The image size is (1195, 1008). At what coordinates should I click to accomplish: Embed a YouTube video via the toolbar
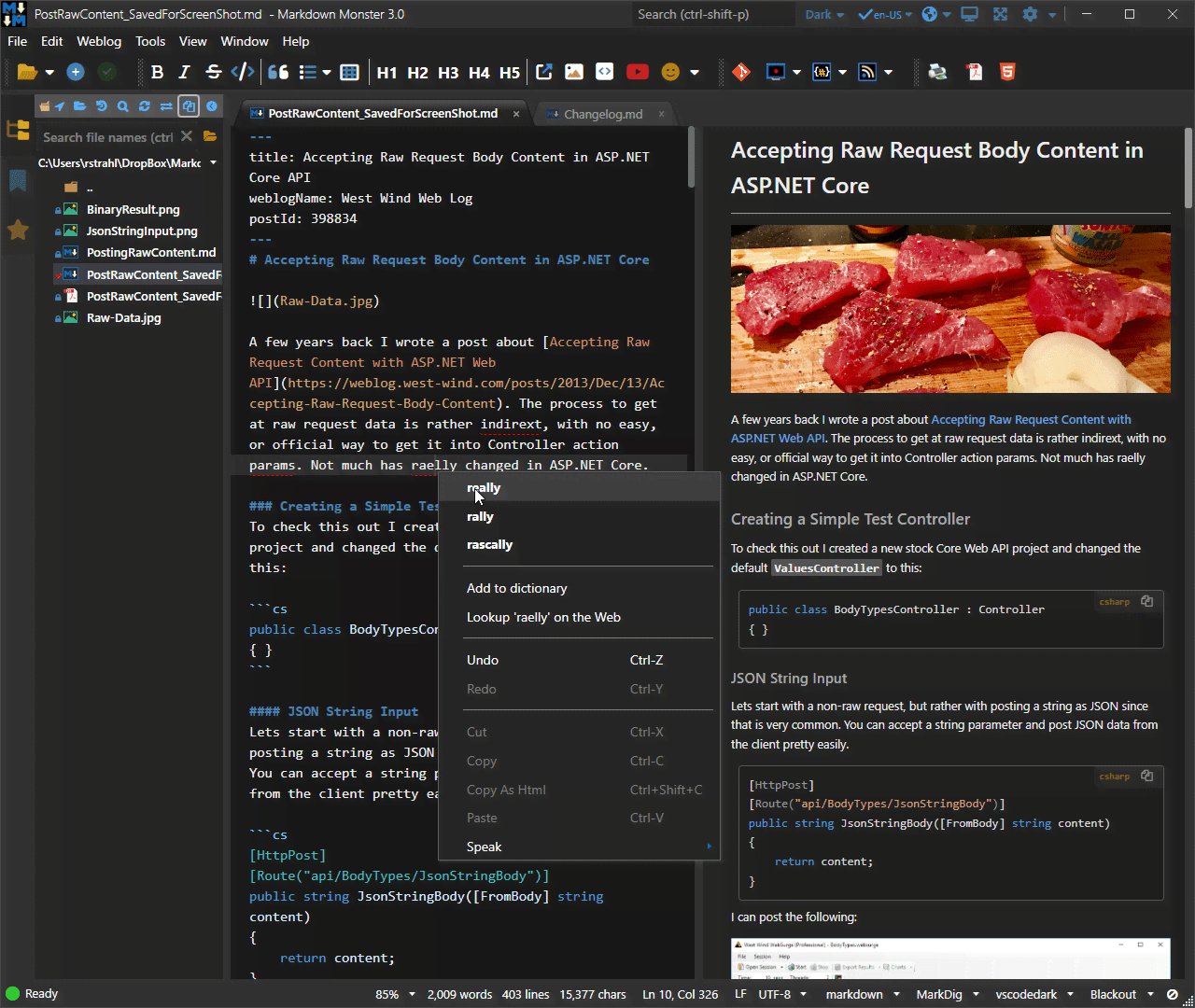[x=638, y=72]
